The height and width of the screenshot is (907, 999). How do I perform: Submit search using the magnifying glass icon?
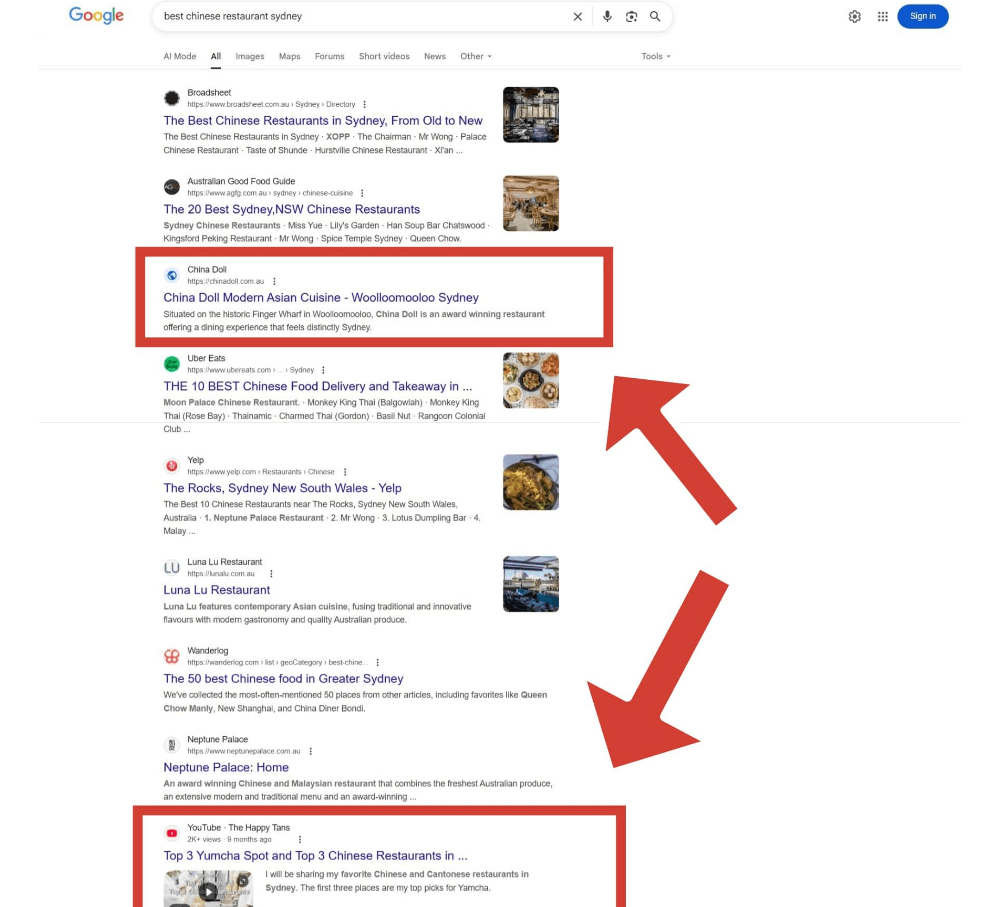coord(655,17)
